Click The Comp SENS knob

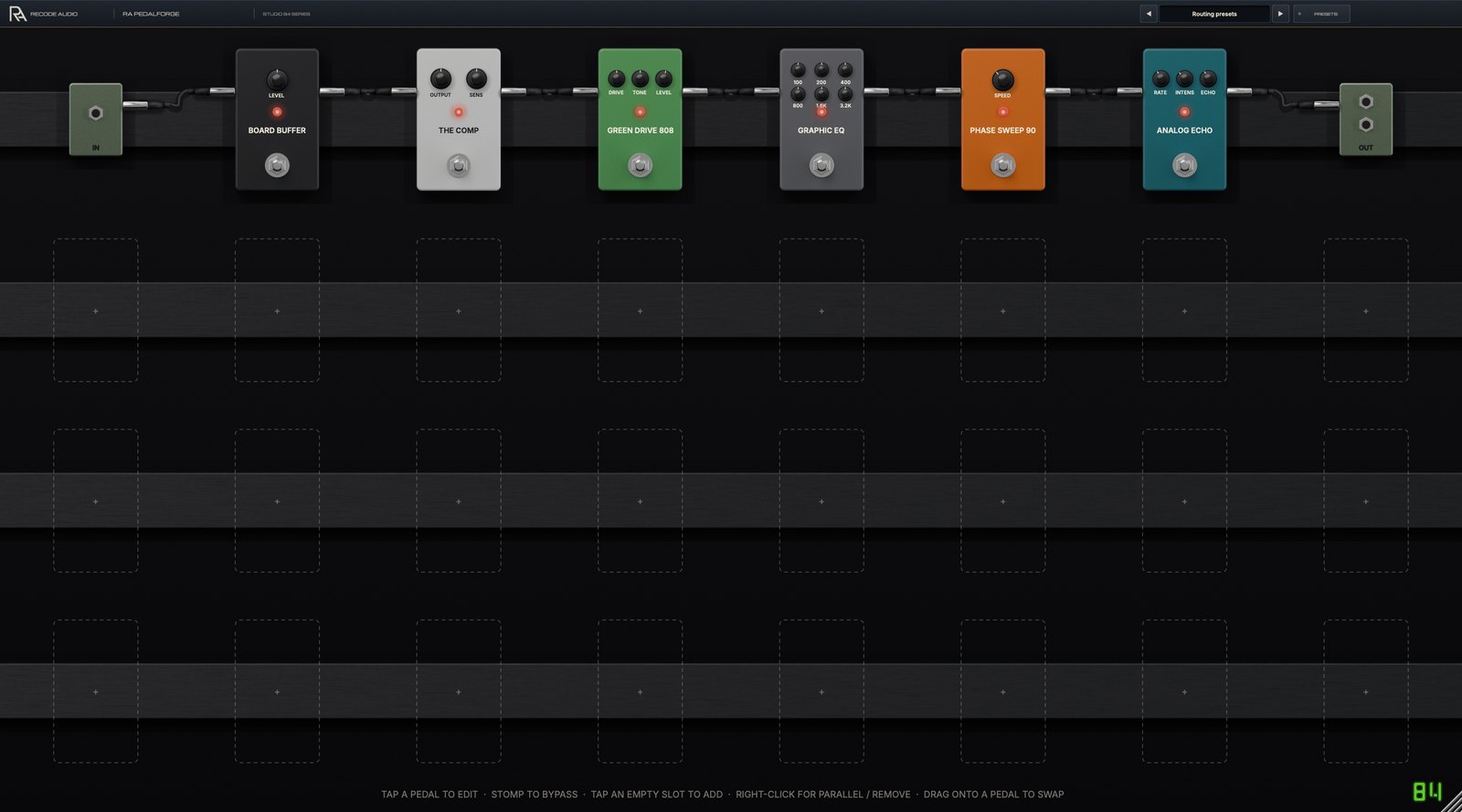coord(476,79)
